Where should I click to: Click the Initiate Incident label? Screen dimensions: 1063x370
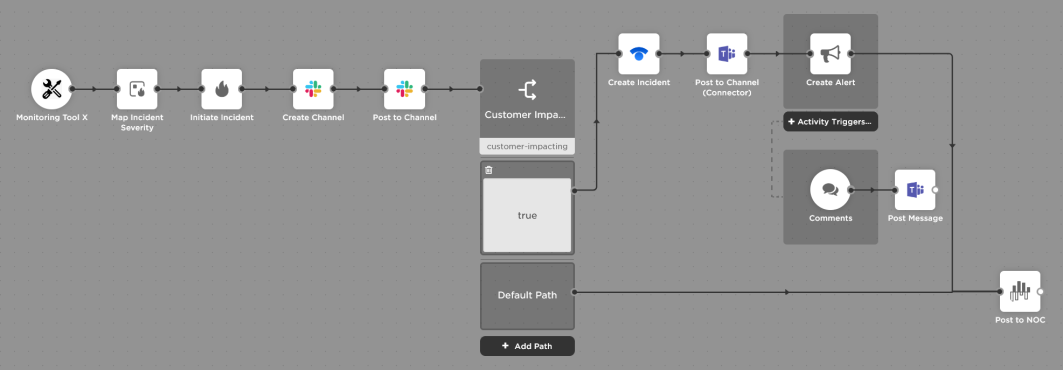click(222, 117)
